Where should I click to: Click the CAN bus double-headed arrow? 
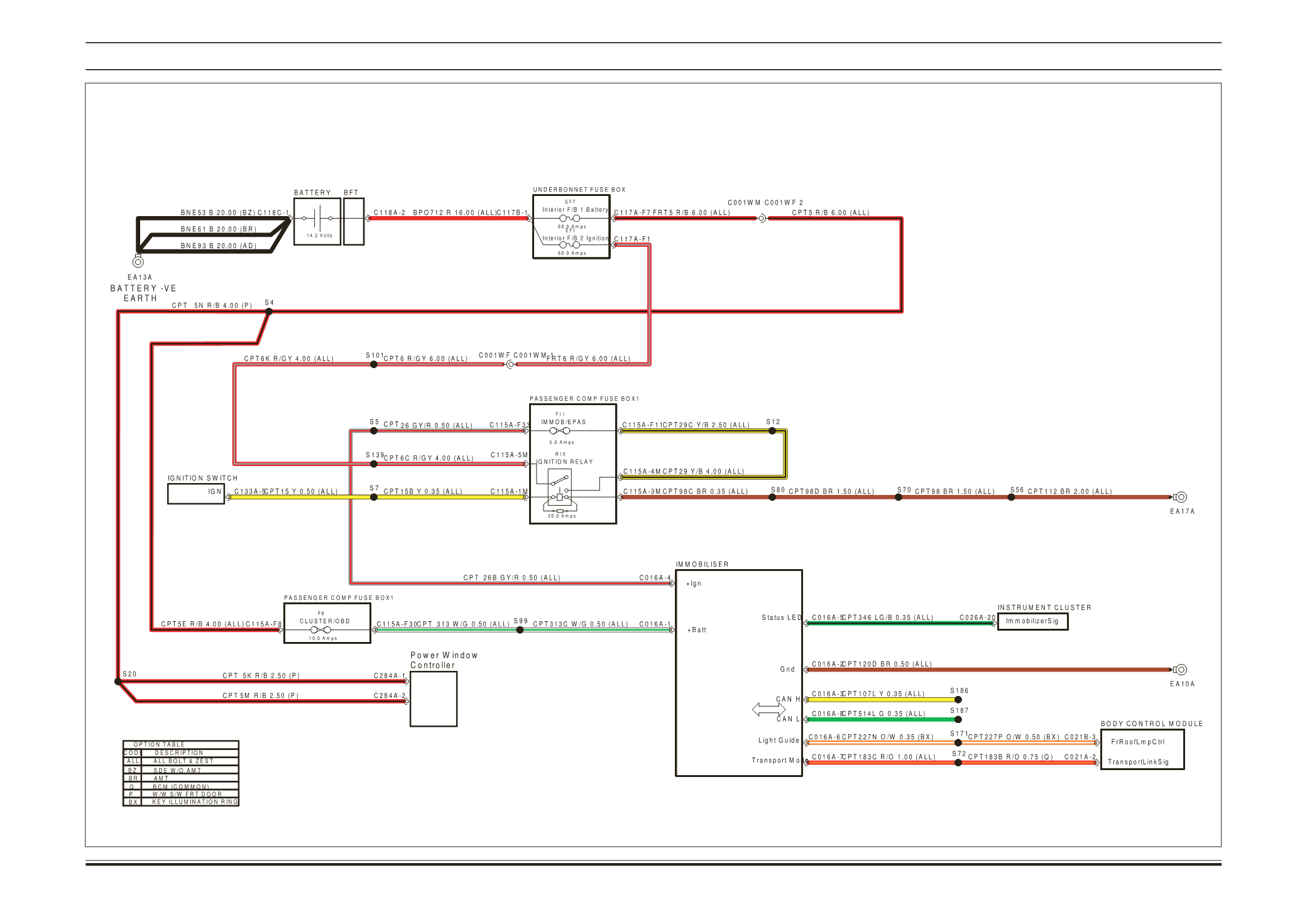(768, 709)
